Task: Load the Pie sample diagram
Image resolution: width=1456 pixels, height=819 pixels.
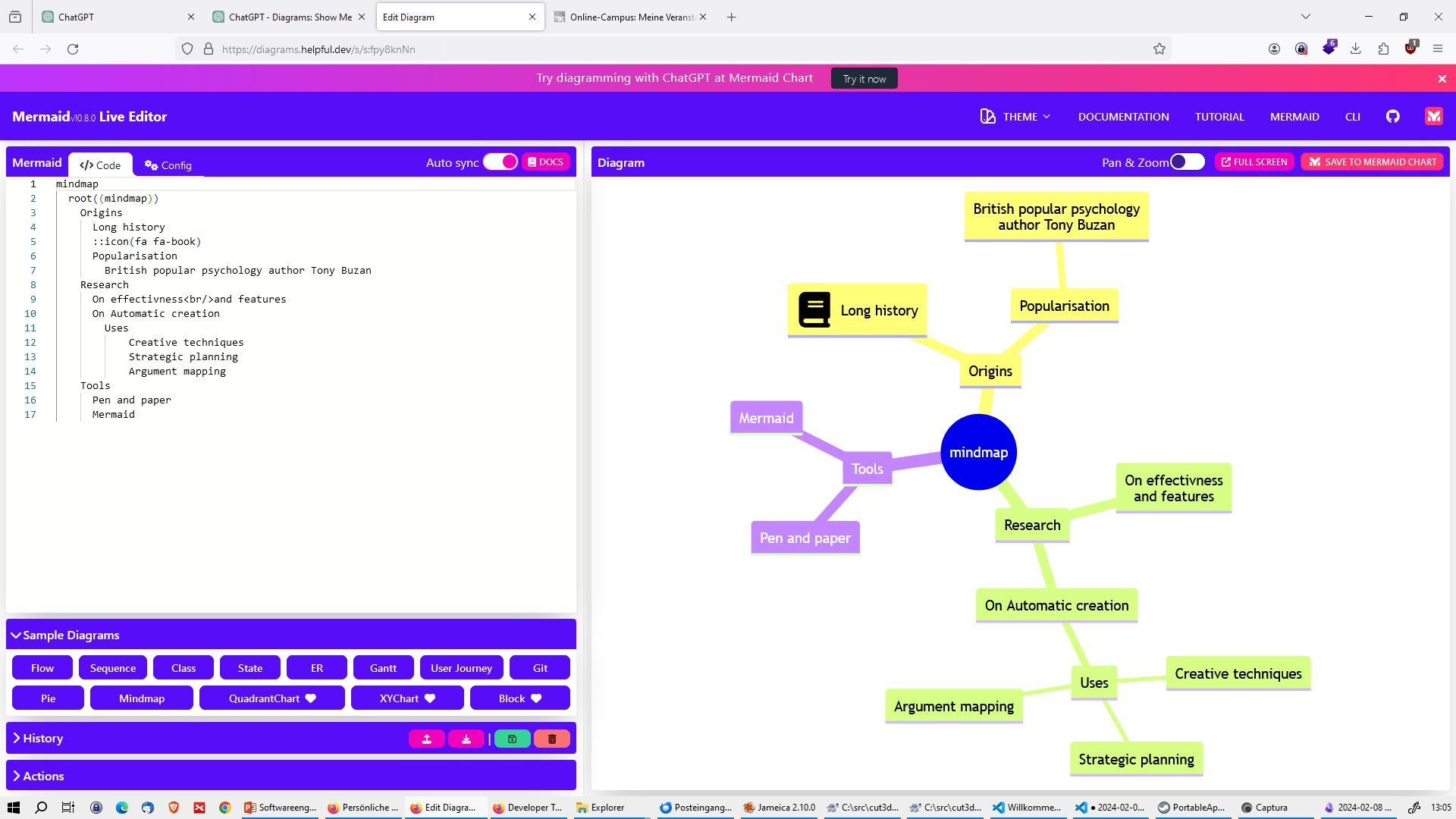Action: pyautogui.click(x=48, y=698)
